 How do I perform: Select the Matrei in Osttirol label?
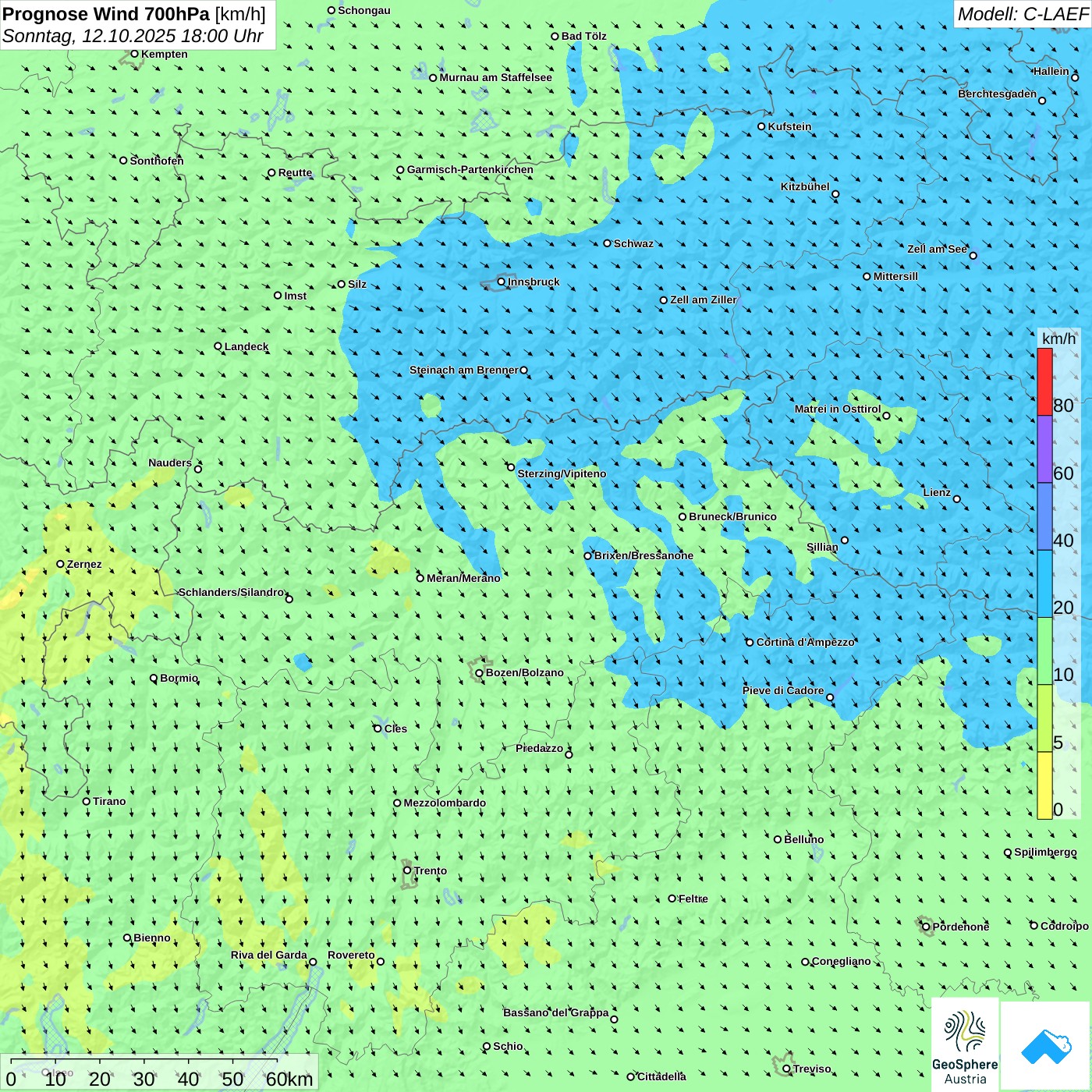[838, 409]
